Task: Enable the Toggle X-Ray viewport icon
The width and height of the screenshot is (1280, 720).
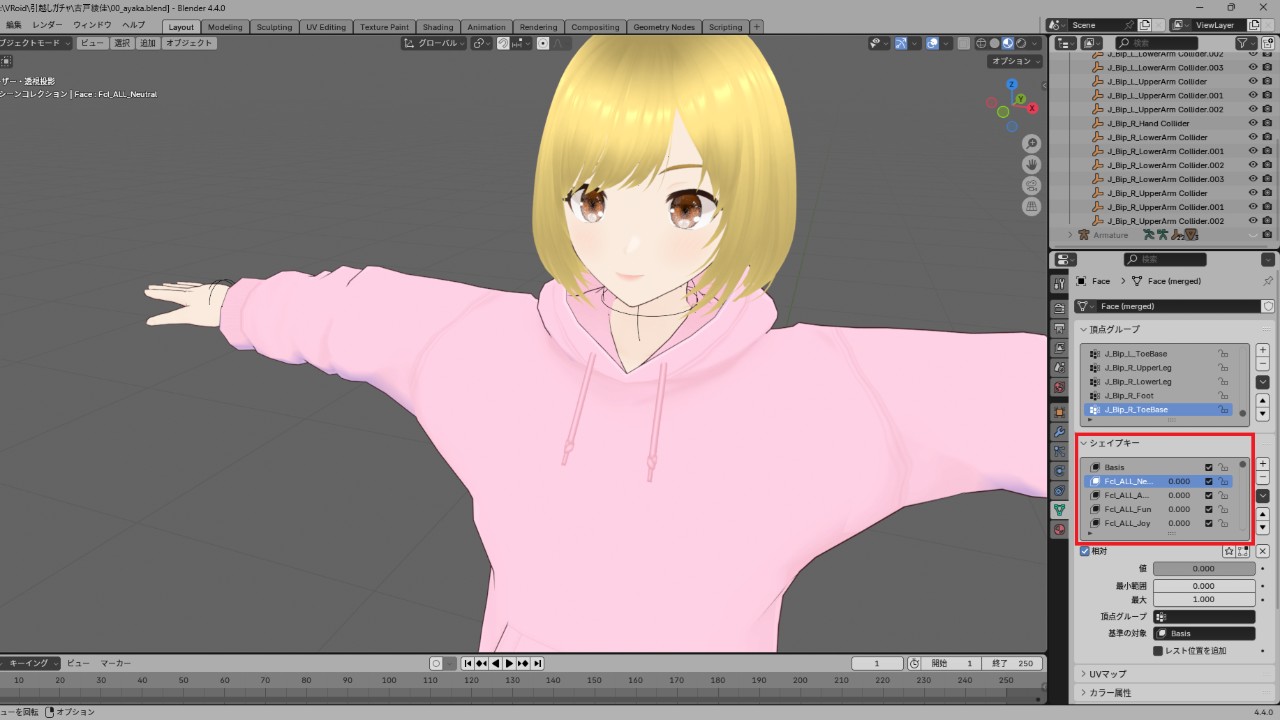Action: click(x=964, y=43)
